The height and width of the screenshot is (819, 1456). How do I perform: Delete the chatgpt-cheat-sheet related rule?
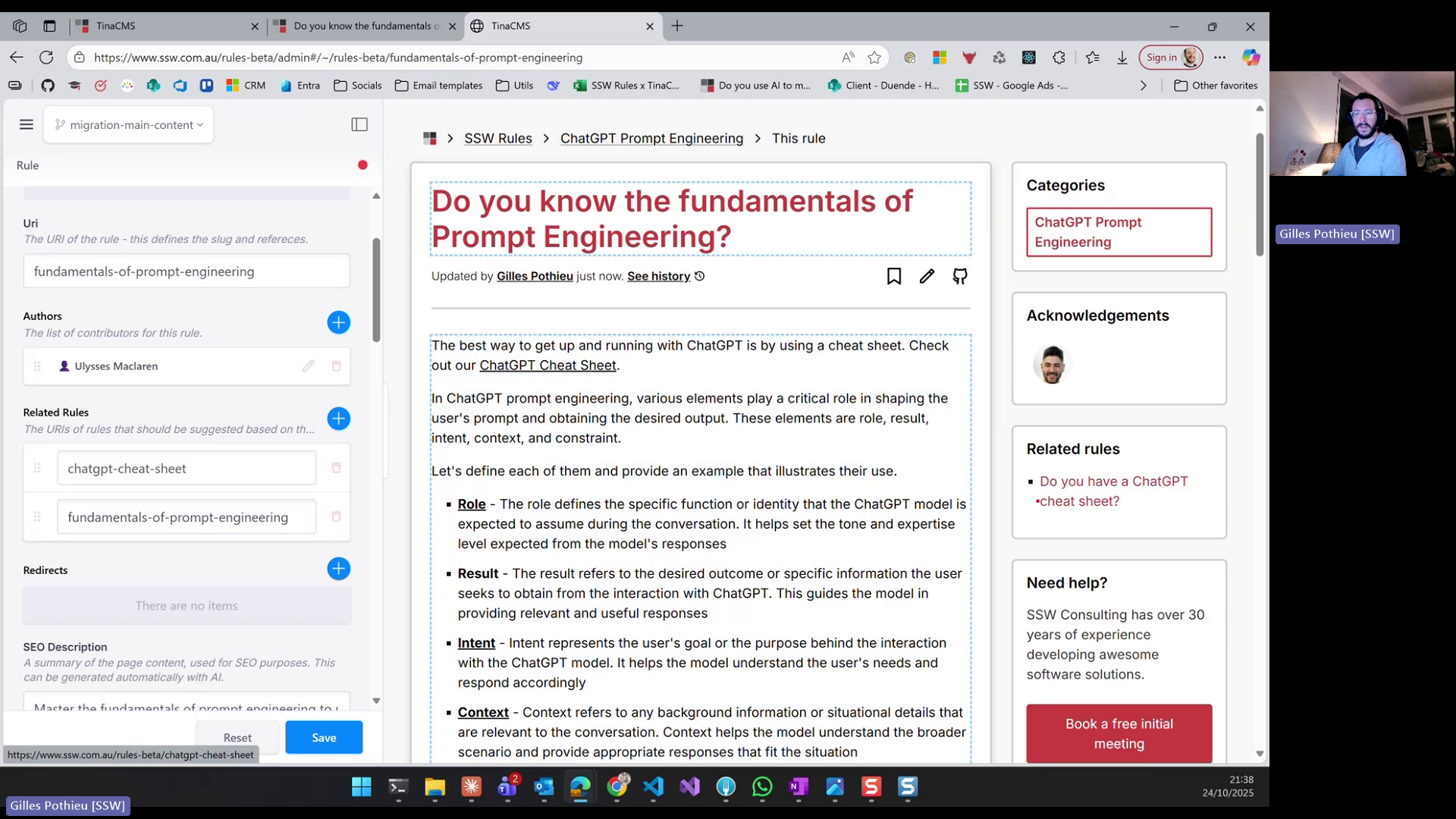[336, 468]
